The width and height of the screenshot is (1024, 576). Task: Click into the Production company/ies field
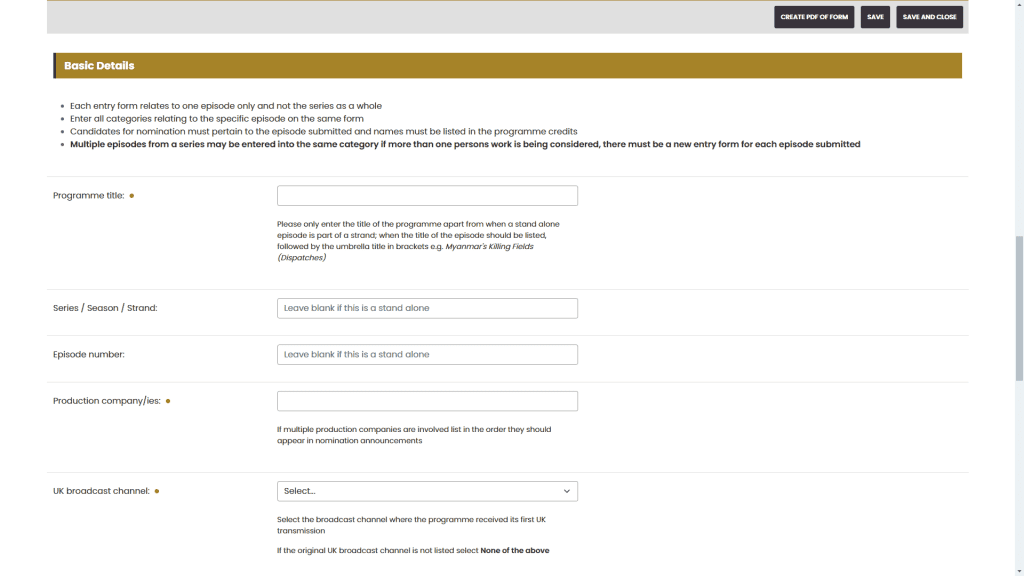pyautogui.click(x=427, y=401)
